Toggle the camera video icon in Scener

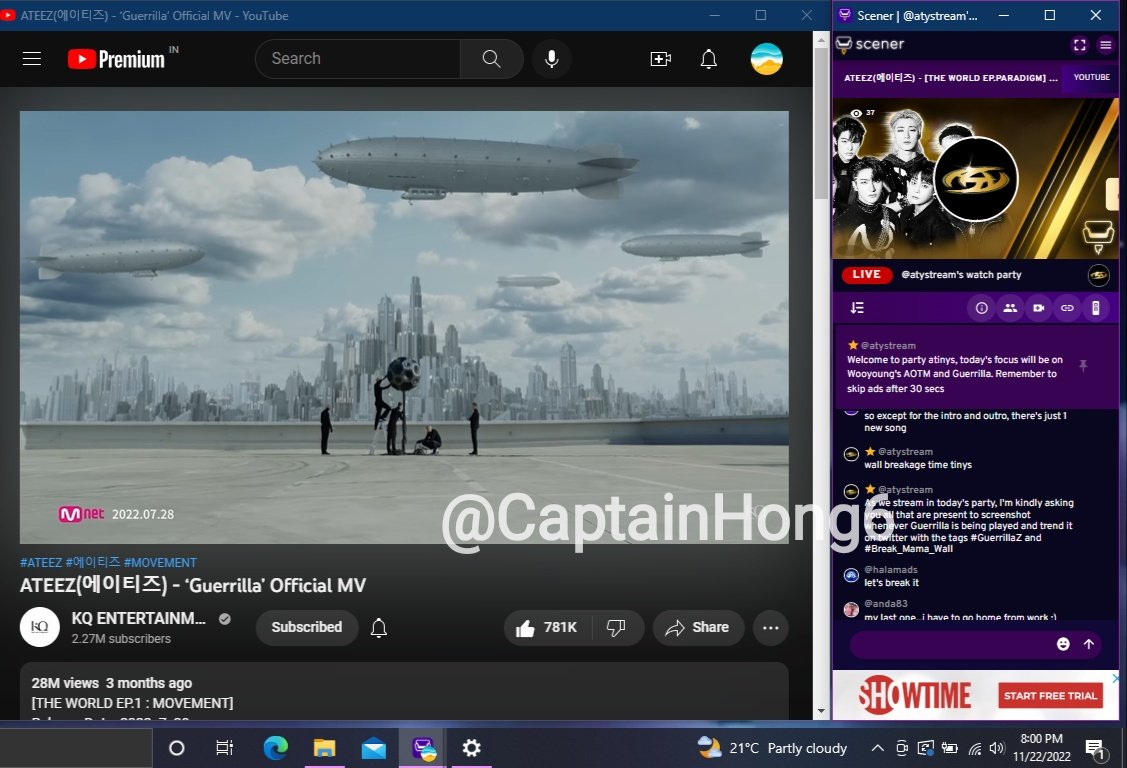click(1039, 308)
